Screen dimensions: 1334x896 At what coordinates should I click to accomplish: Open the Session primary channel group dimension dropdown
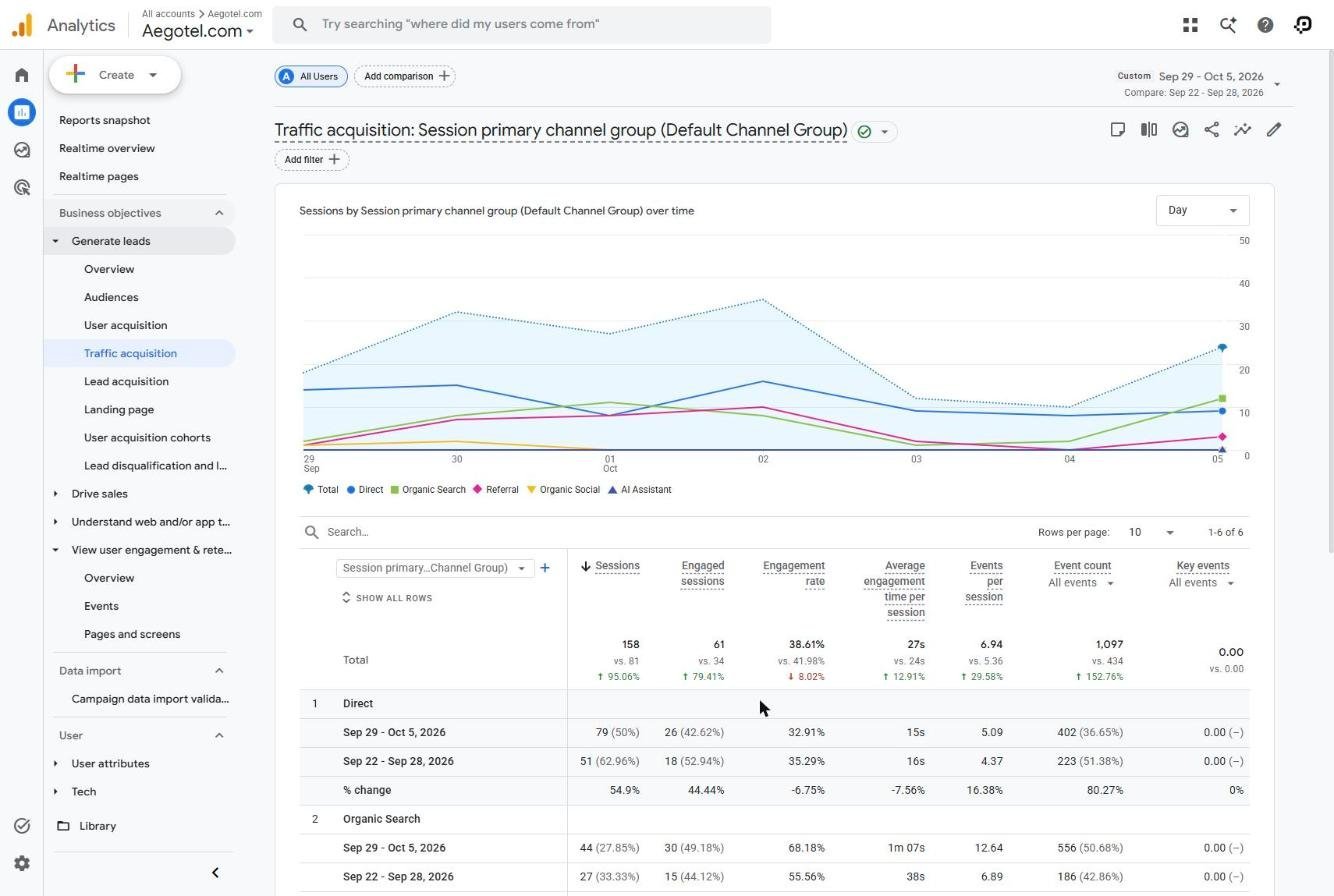434,568
